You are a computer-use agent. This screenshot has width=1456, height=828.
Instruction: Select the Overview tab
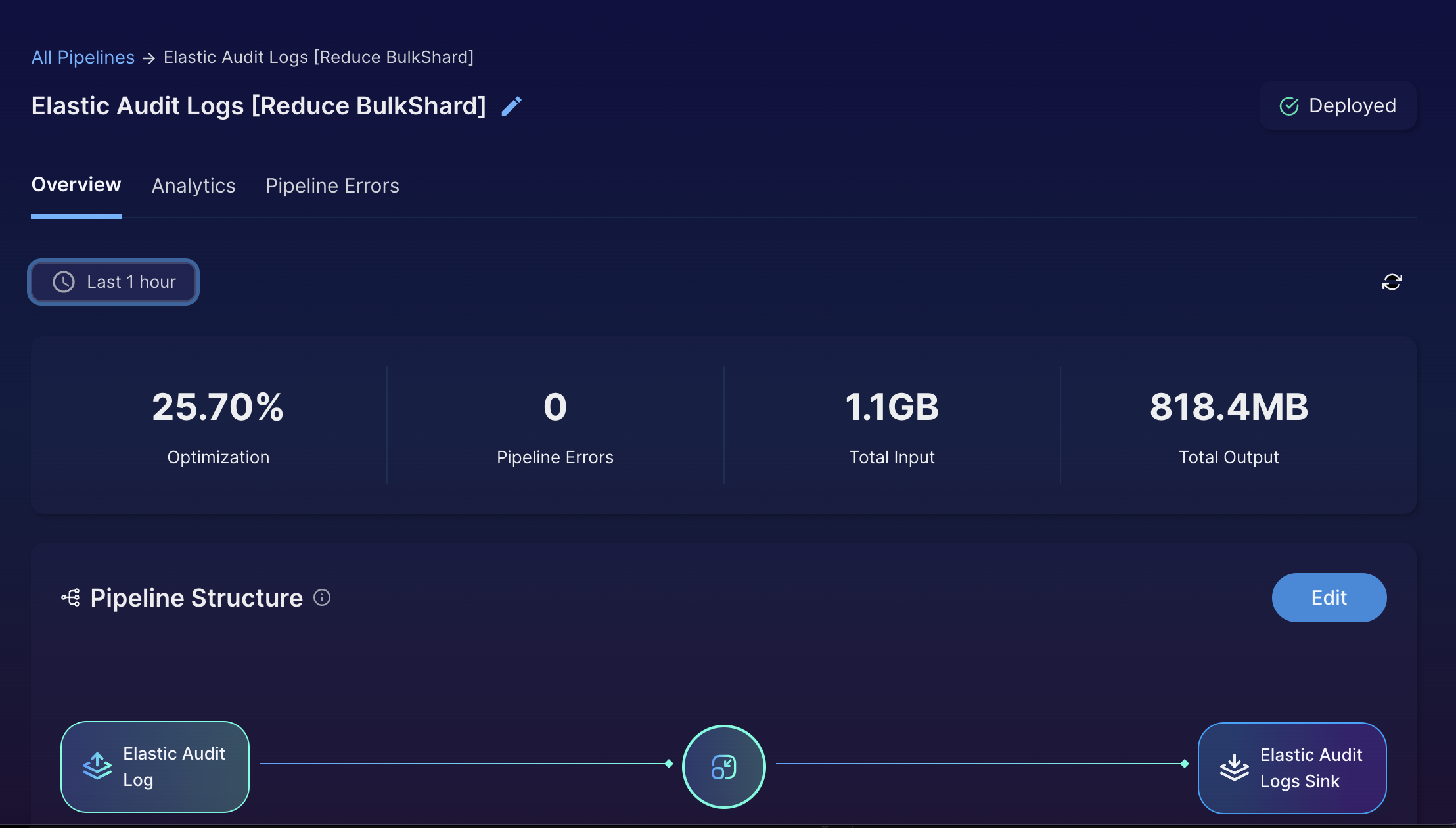[x=76, y=185]
